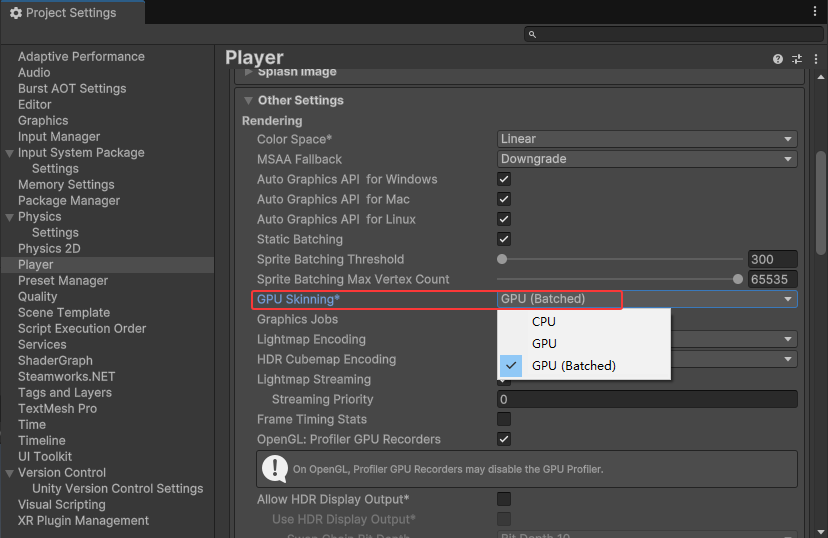Open the MSAA Fallback dropdown
The width and height of the screenshot is (828, 538).
pyautogui.click(x=647, y=159)
